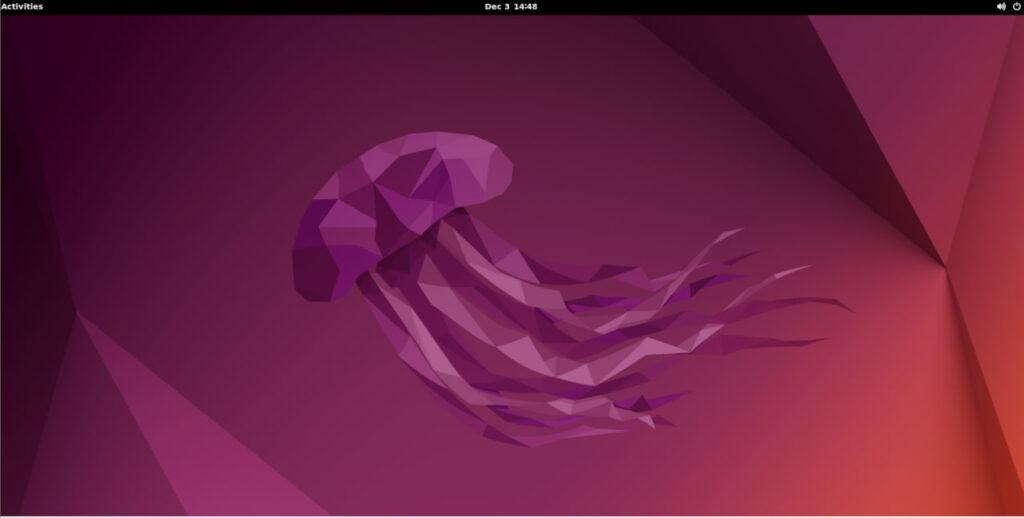This screenshot has height=518, width=1024.
Task: Open the Activities overview
Action: click(22, 7)
